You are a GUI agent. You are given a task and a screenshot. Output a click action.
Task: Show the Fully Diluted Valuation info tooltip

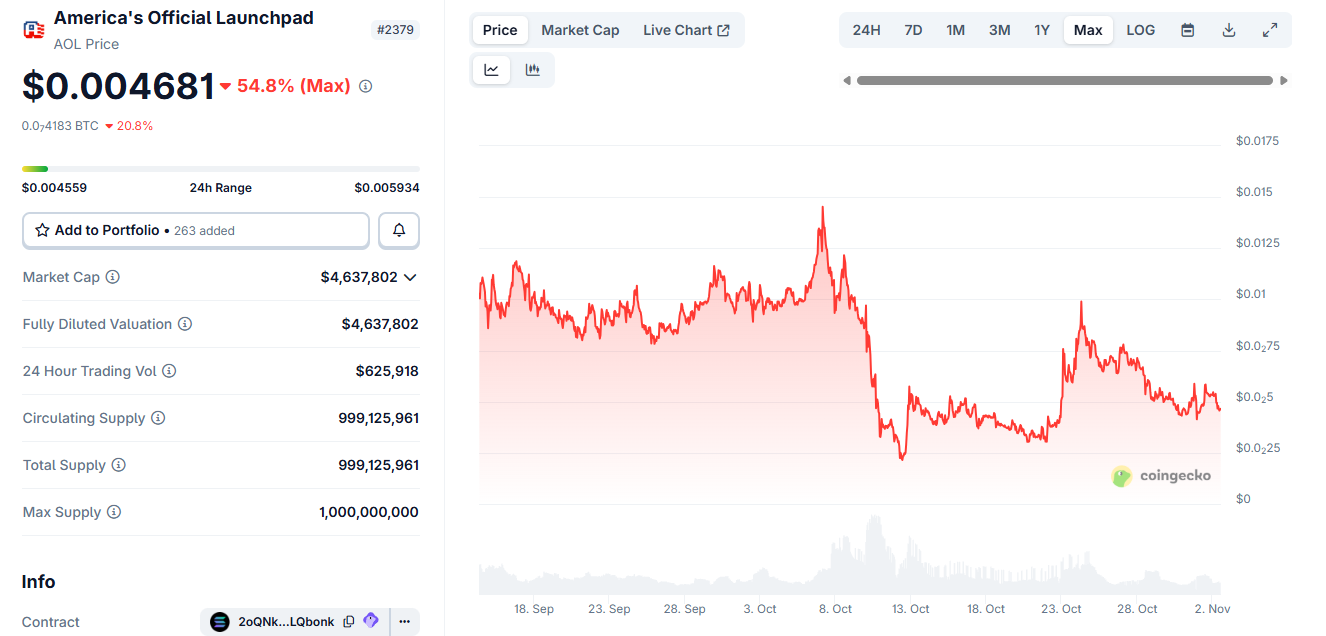coord(184,324)
